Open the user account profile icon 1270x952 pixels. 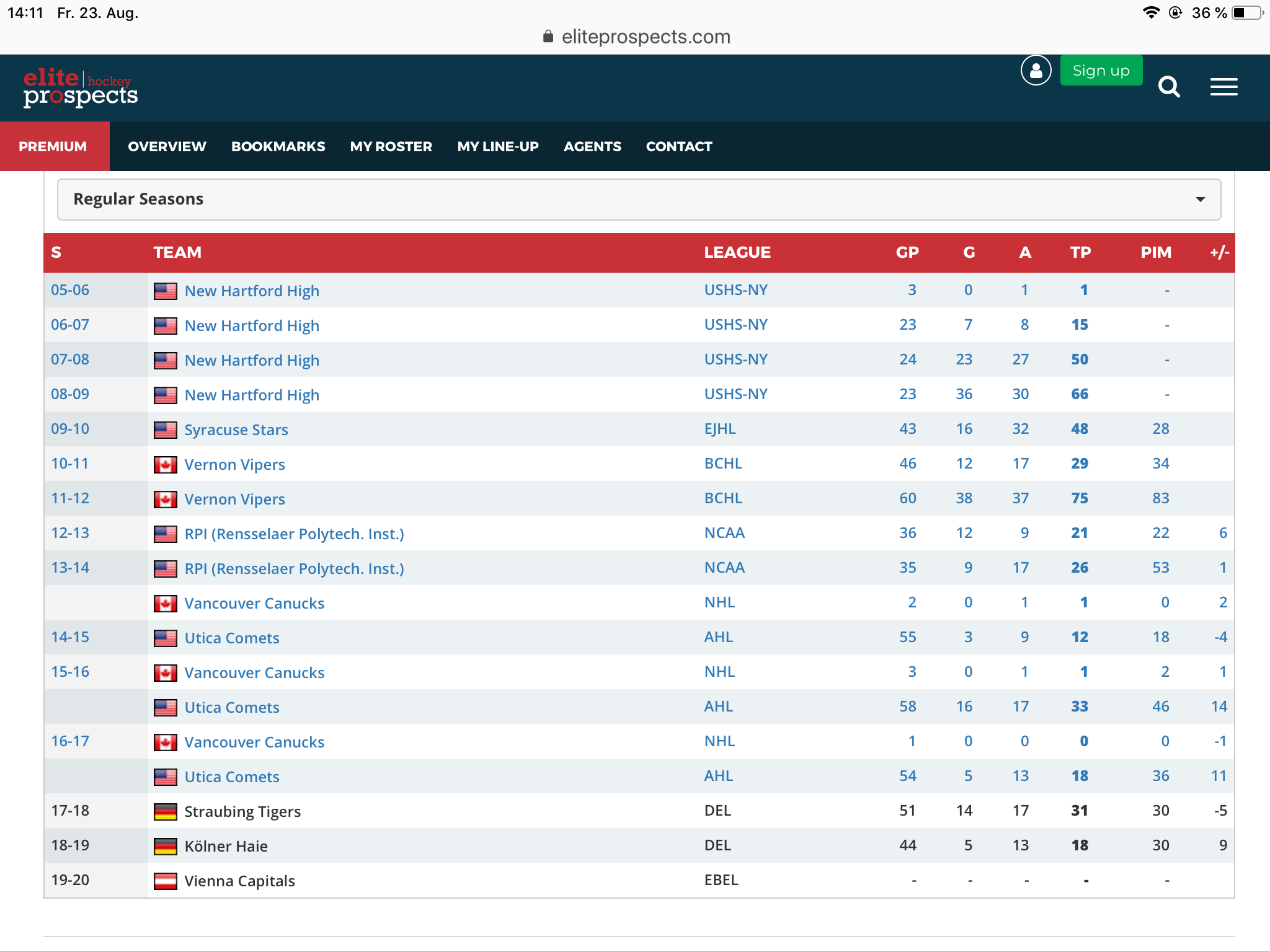click(x=1036, y=71)
